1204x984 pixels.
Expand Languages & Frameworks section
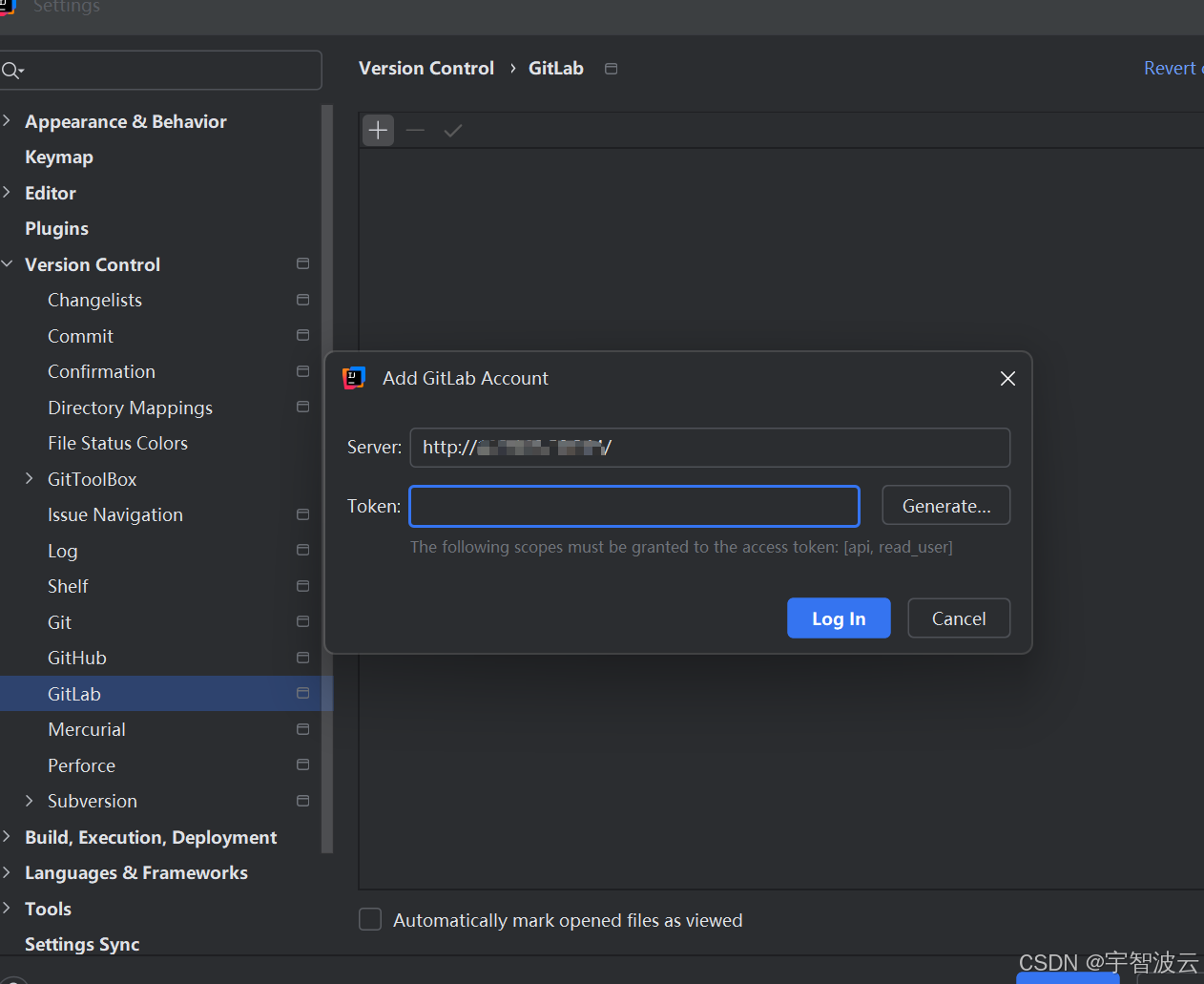pyautogui.click(x=7, y=872)
